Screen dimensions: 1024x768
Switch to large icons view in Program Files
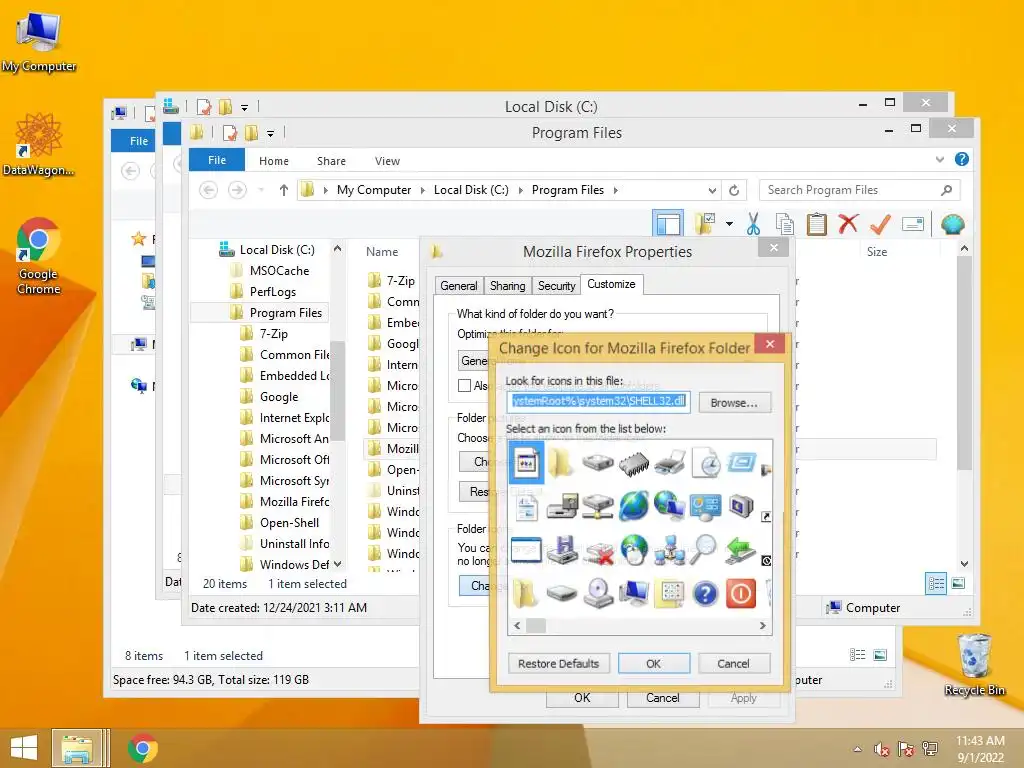[958, 583]
